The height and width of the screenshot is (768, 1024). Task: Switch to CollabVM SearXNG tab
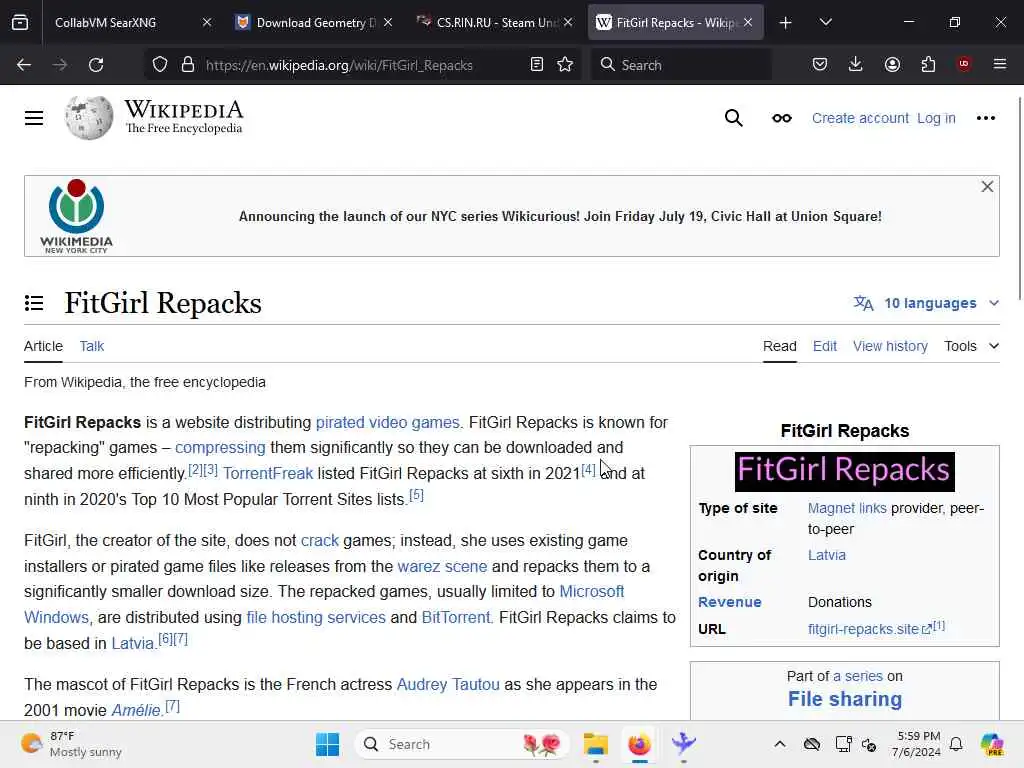coord(124,23)
